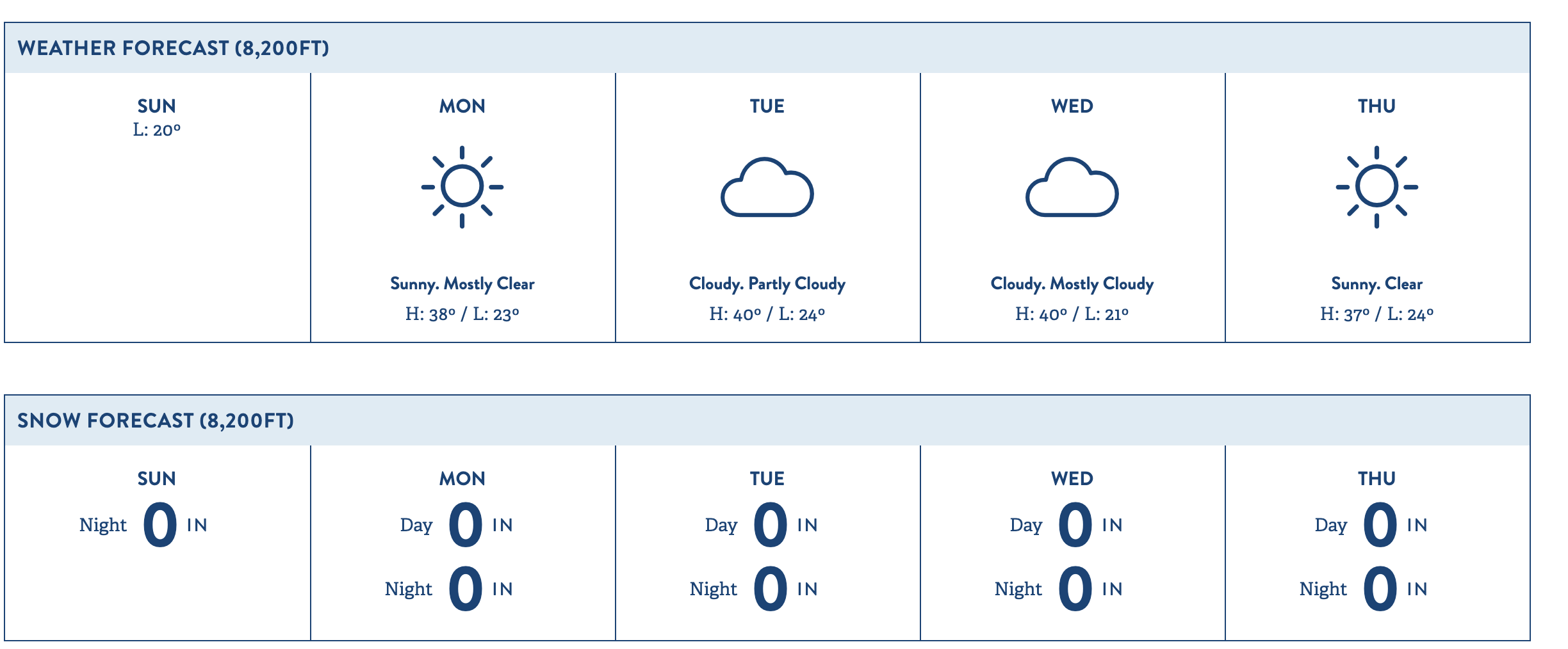Click Tuesday Night snow amount value

(771, 589)
